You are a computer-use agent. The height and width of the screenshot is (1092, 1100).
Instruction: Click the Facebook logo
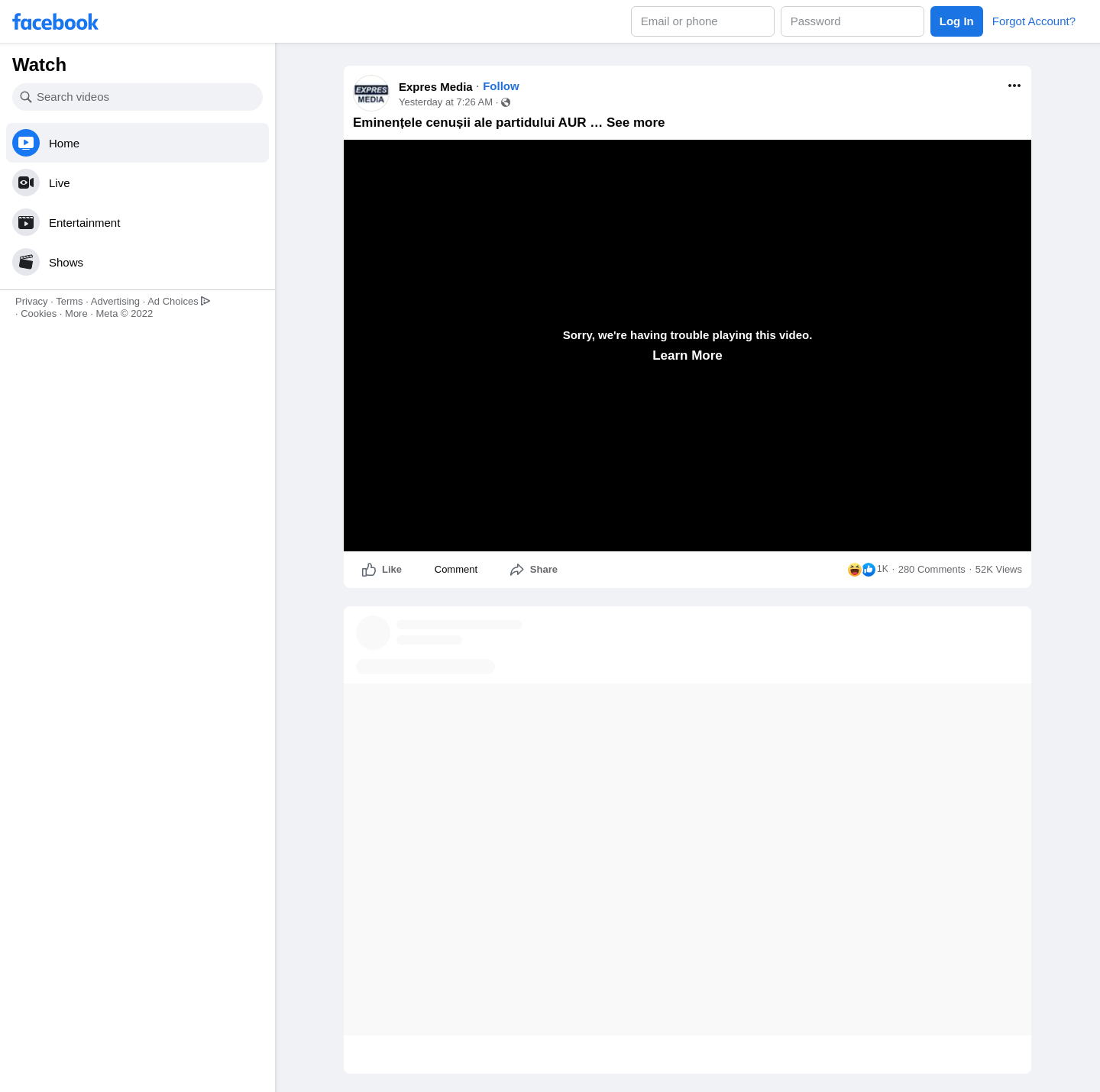tap(55, 22)
